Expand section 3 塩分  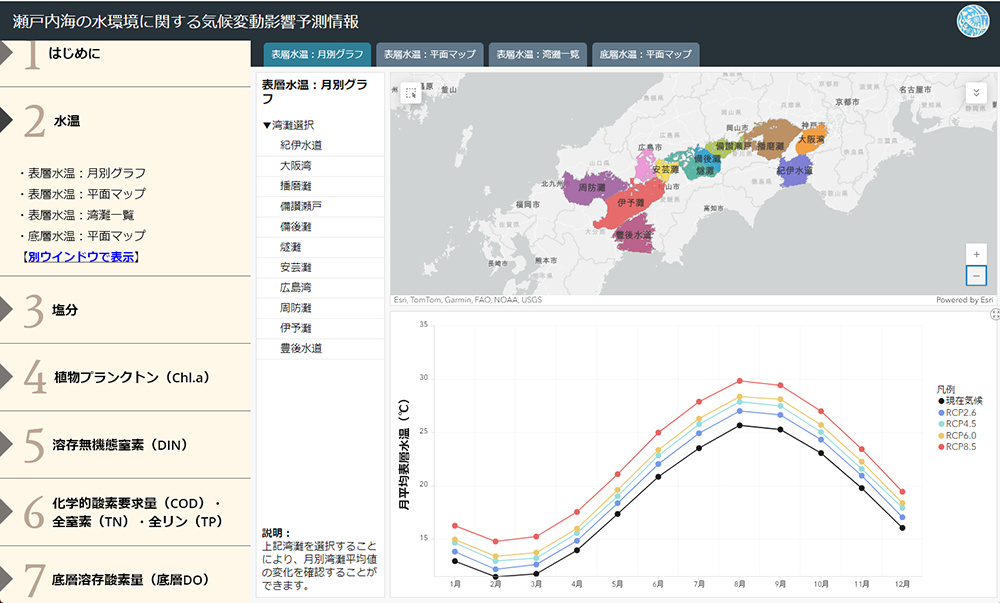65,310
